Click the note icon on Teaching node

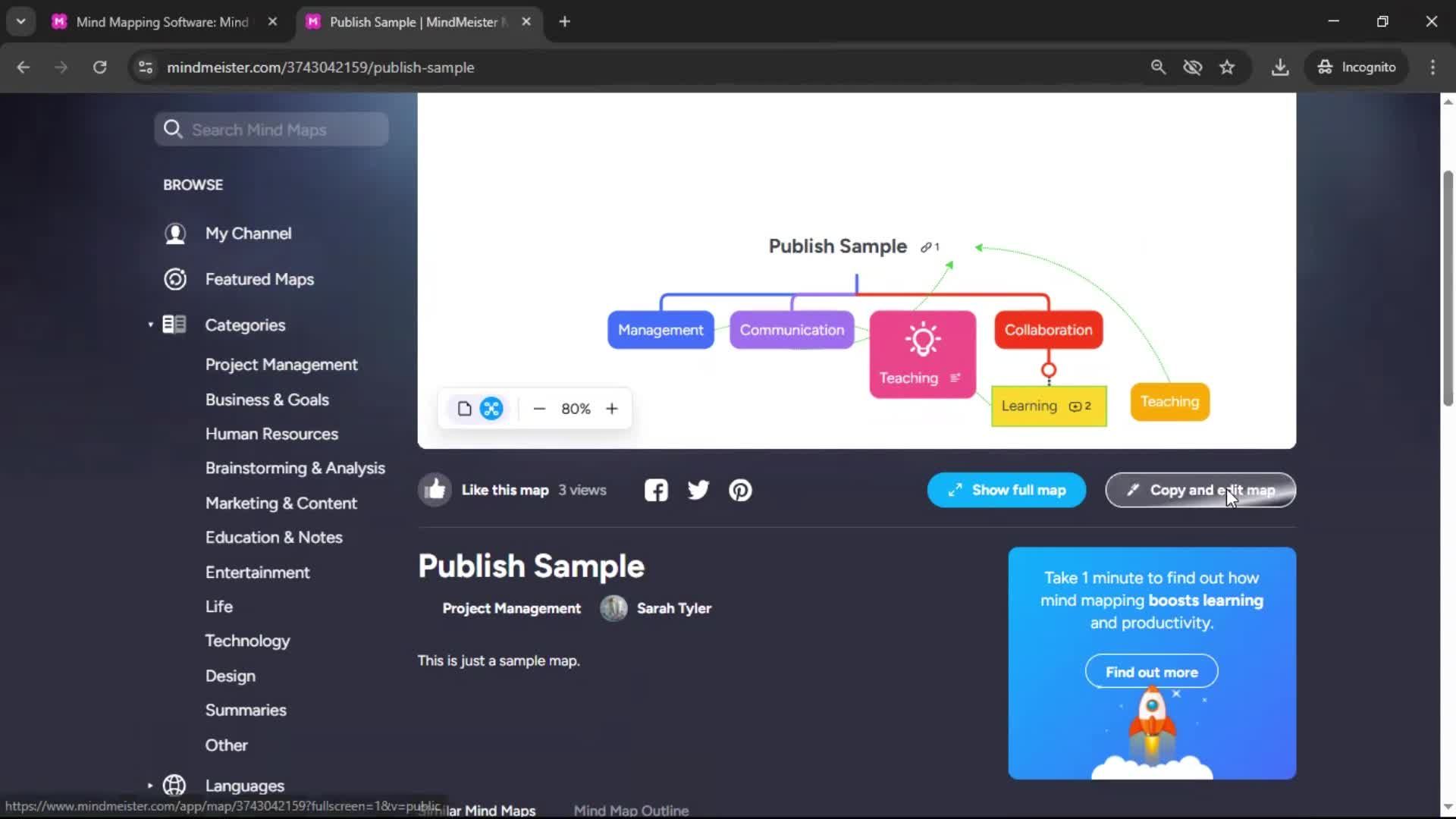(955, 378)
